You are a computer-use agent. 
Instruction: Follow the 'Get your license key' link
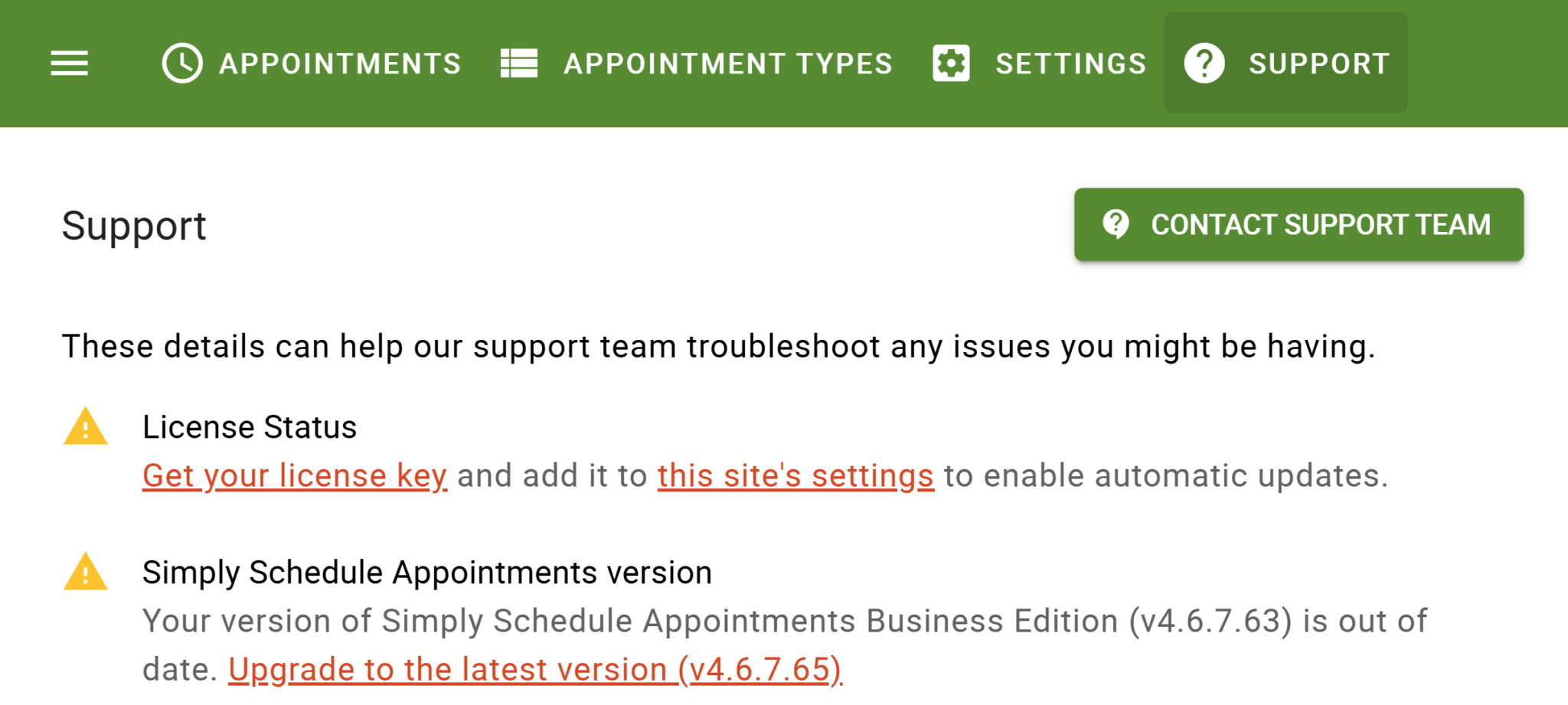pyautogui.click(x=295, y=475)
